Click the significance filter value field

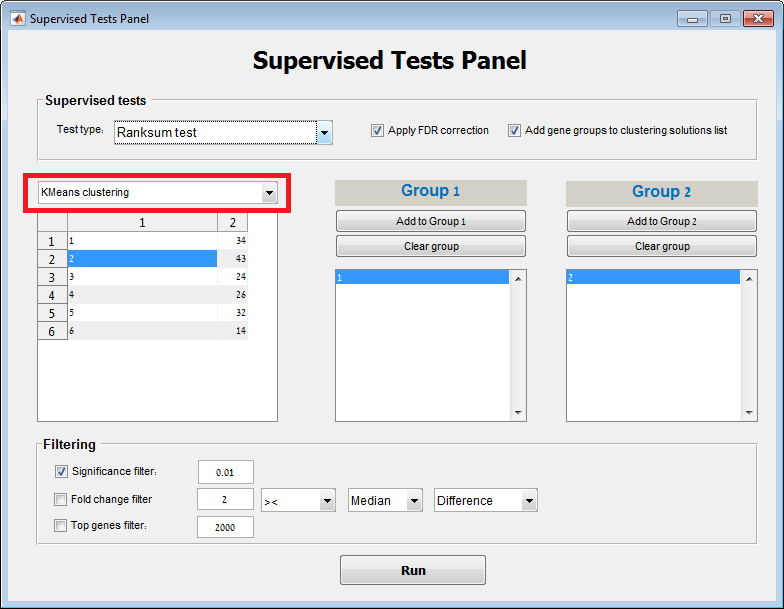point(225,472)
